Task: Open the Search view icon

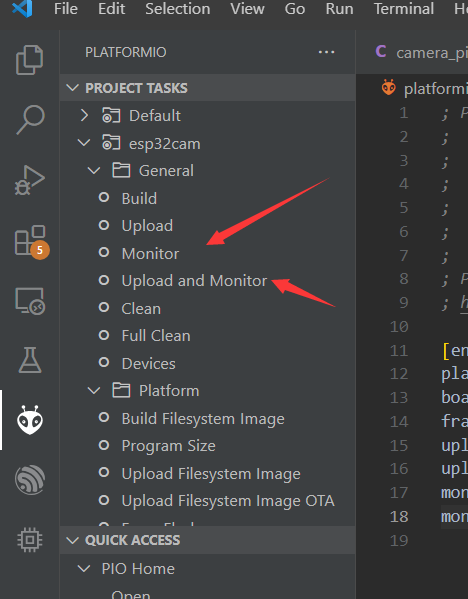Action: tap(30, 120)
